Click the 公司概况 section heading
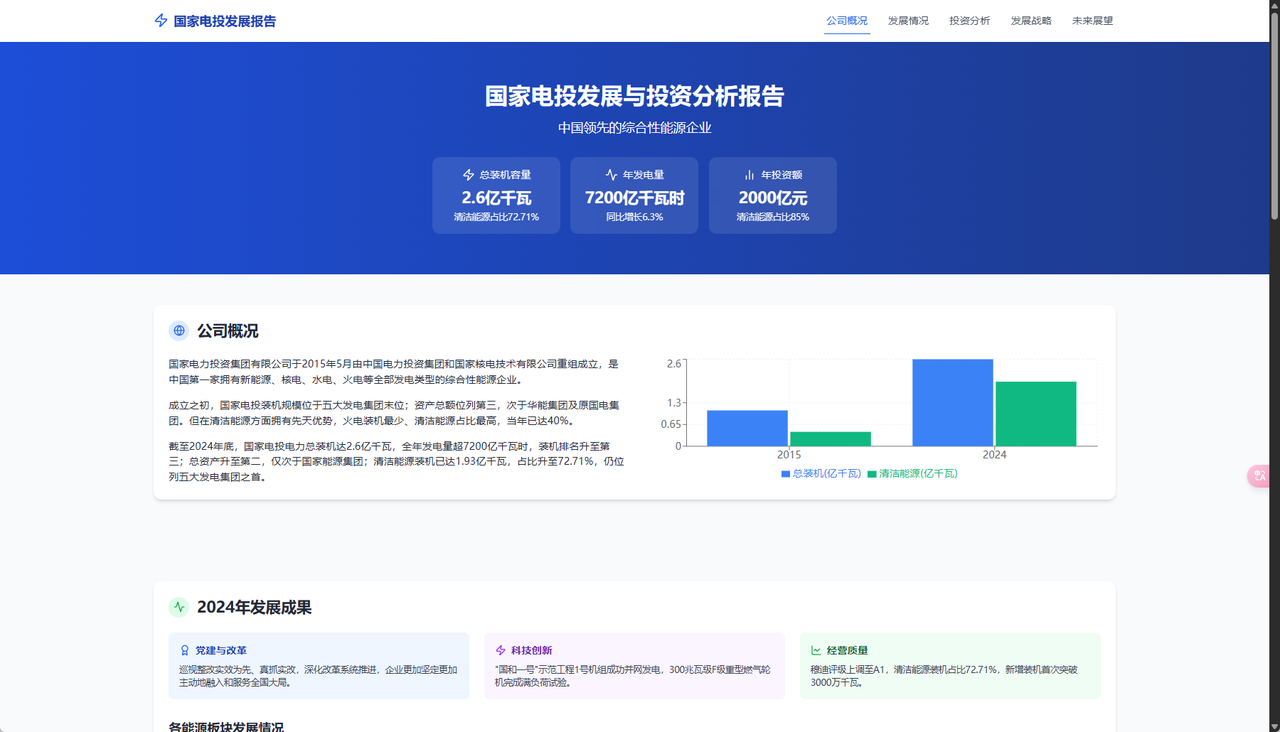The height and width of the screenshot is (732, 1280). pos(227,331)
